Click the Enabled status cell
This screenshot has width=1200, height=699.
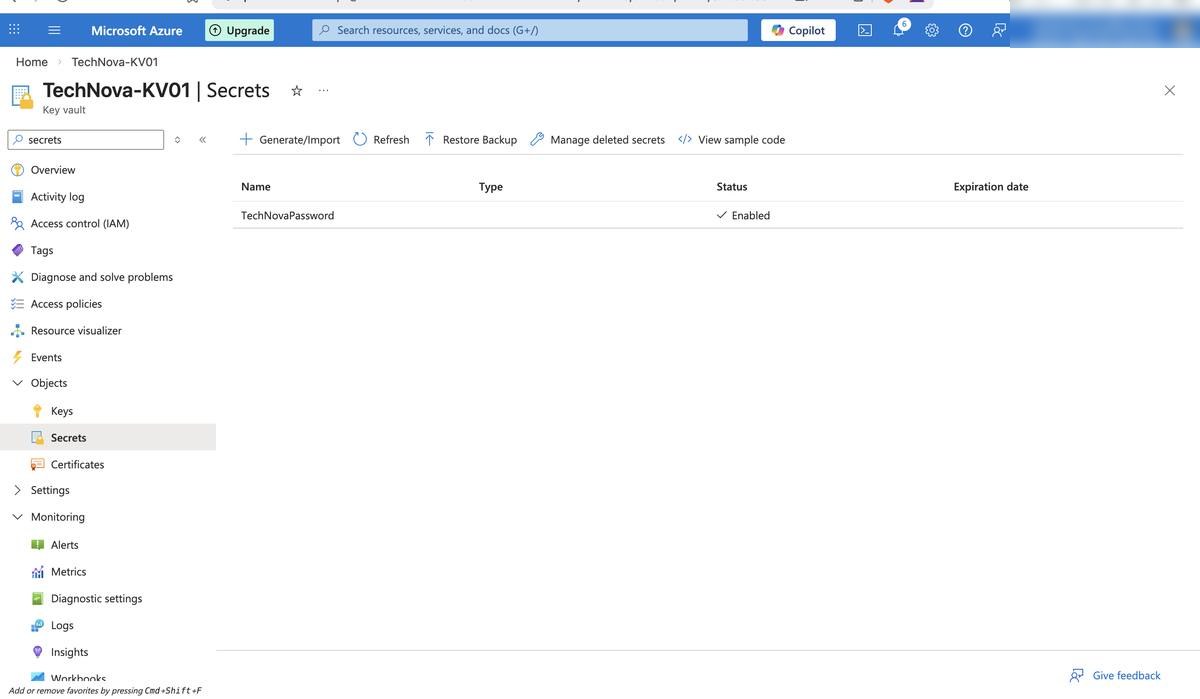pyautogui.click(x=743, y=215)
